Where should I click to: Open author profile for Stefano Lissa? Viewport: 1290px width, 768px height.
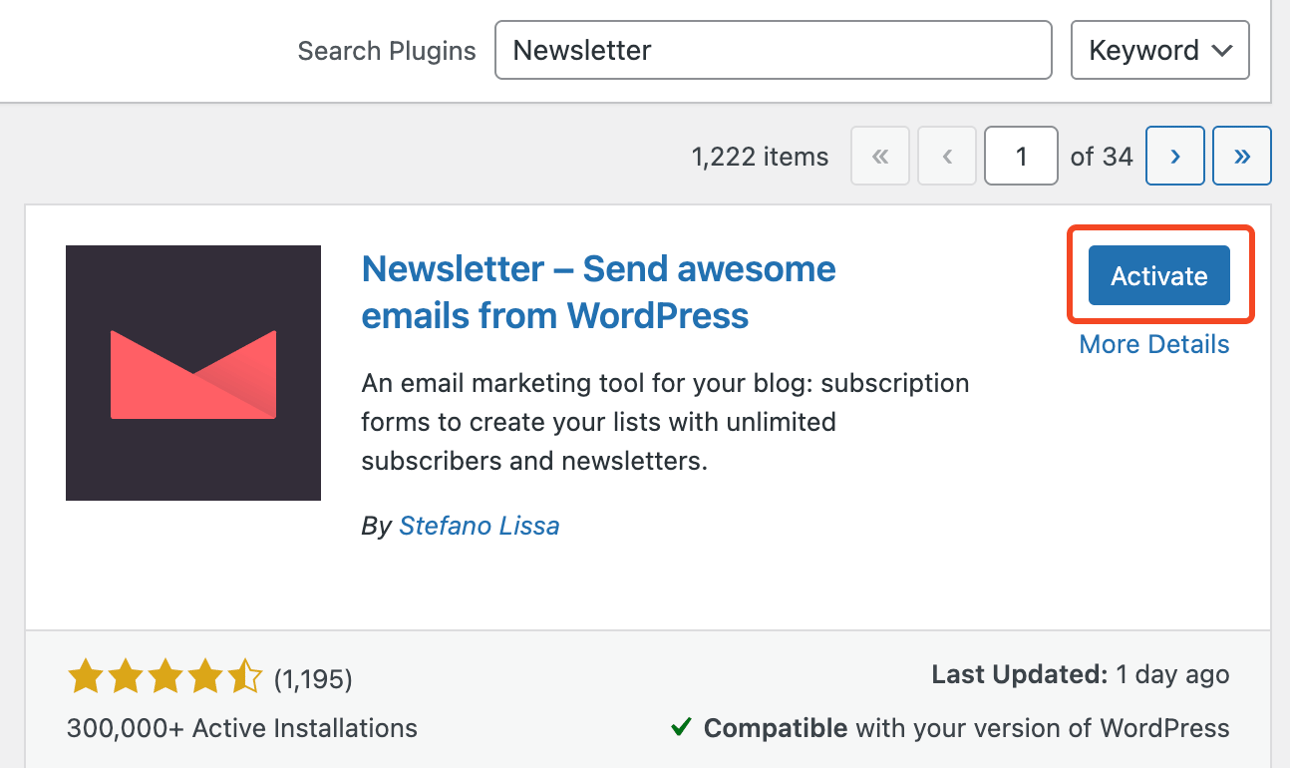click(x=479, y=525)
